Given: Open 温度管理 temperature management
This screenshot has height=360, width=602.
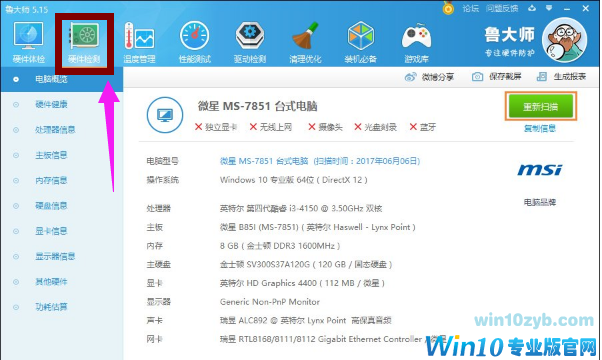Looking at the screenshot, I should coord(139,42).
